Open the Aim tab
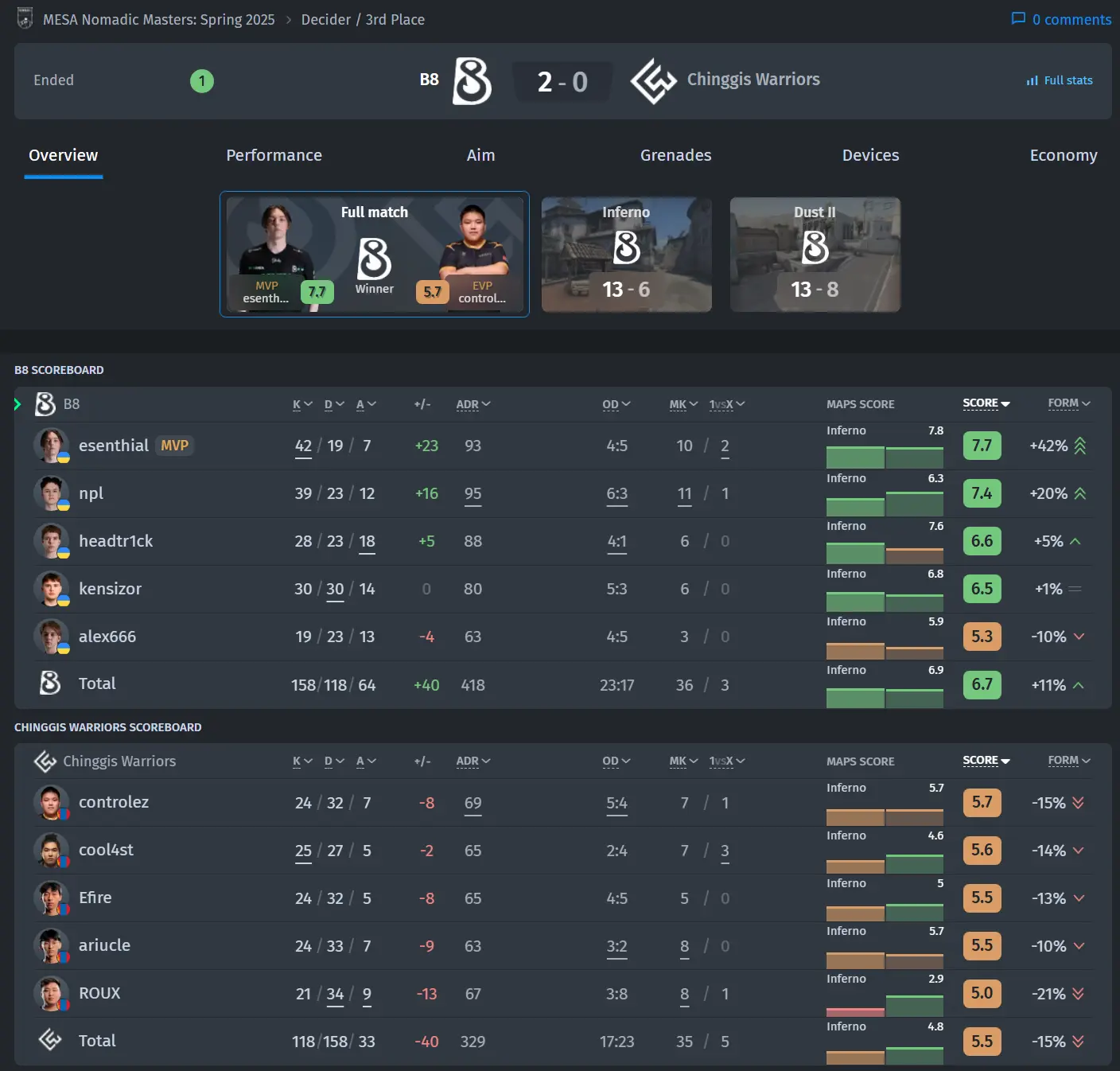Image resolution: width=1120 pixels, height=1071 pixels. point(480,155)
